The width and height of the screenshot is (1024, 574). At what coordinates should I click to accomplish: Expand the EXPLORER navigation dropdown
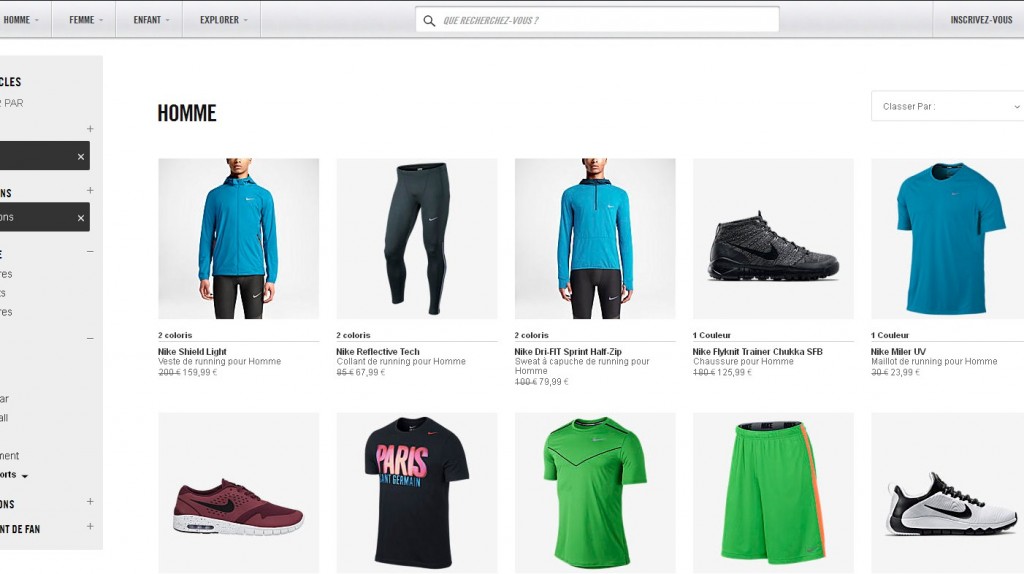tap(224, 20)
